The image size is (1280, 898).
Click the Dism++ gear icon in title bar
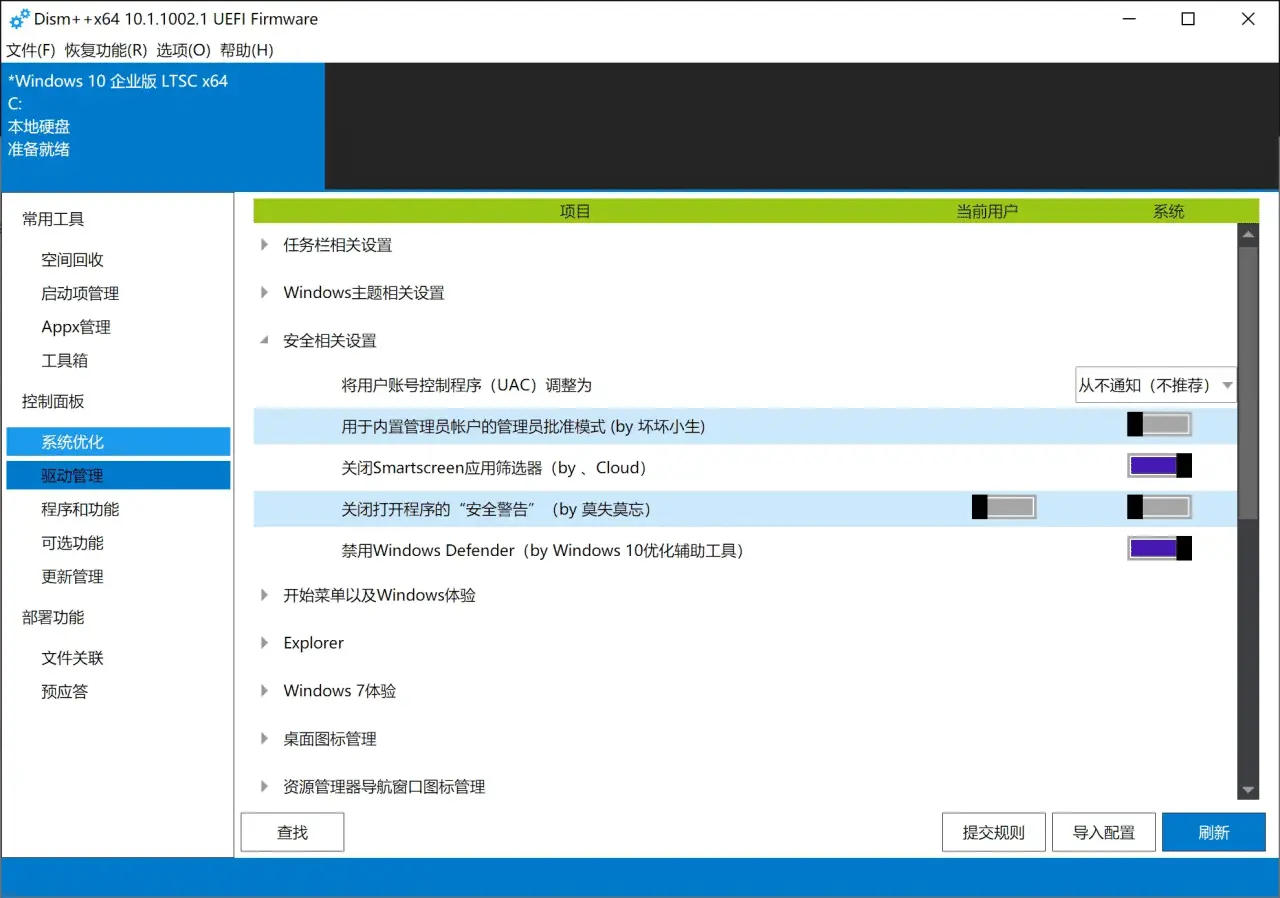(19, 19)
